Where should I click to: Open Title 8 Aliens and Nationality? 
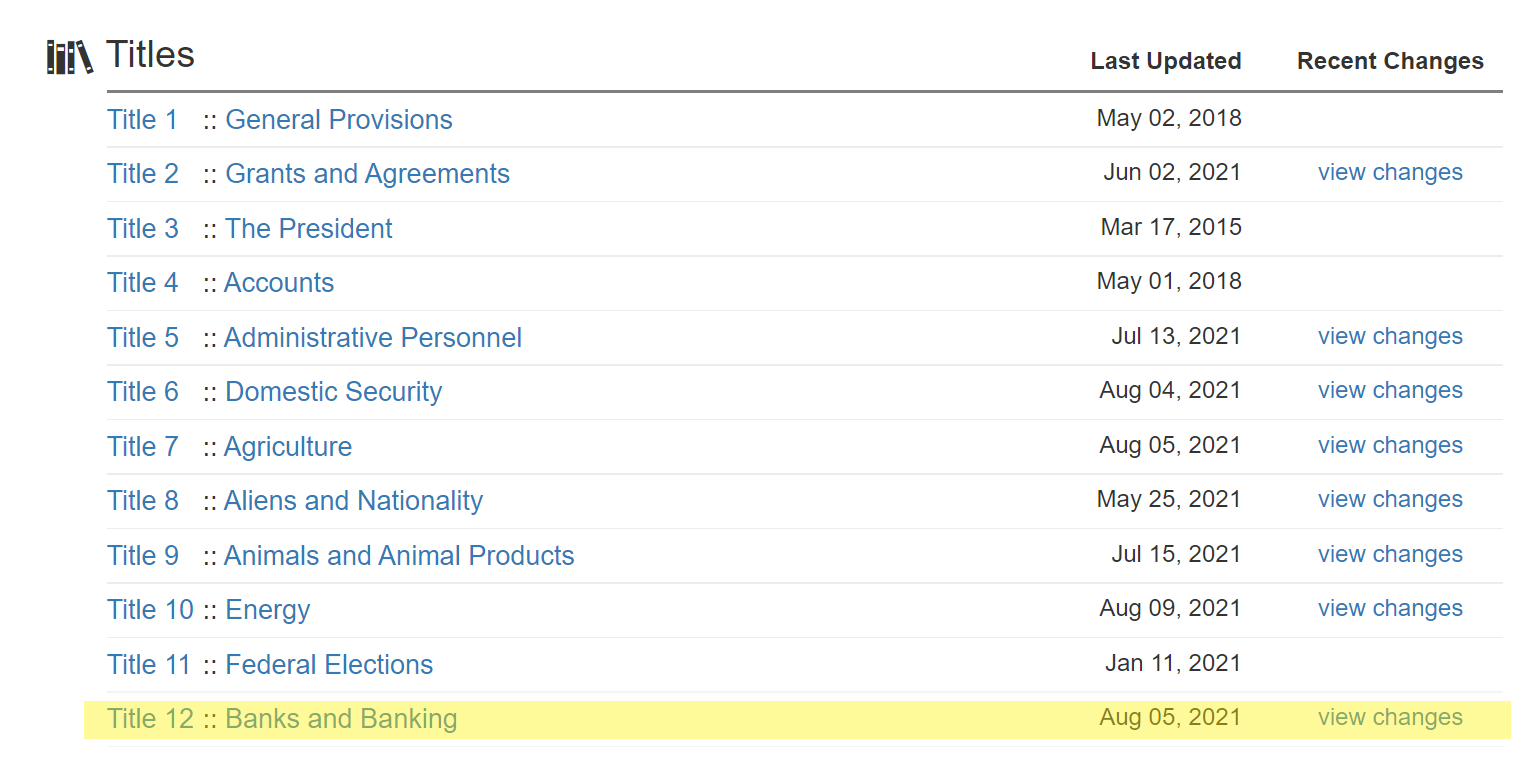pyautogui.click(x=295, y=501)
